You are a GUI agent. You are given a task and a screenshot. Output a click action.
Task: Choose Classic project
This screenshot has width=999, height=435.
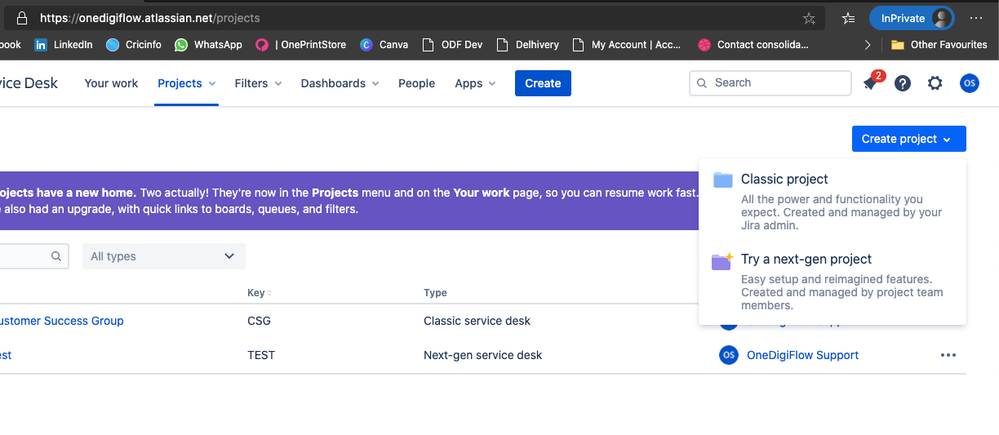click(832, 202)
